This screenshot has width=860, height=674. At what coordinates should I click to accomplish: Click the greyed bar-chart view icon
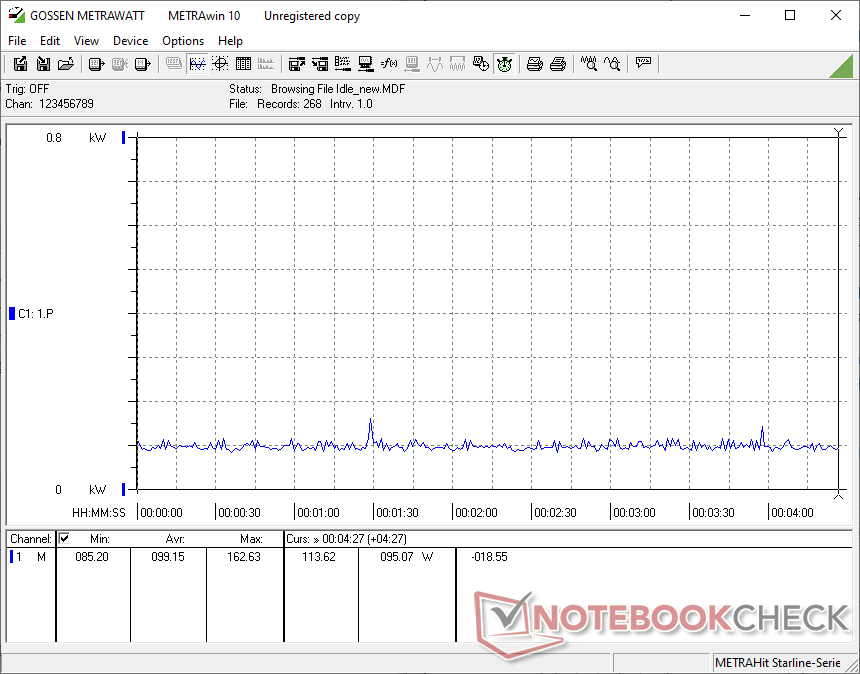[266, 64]
